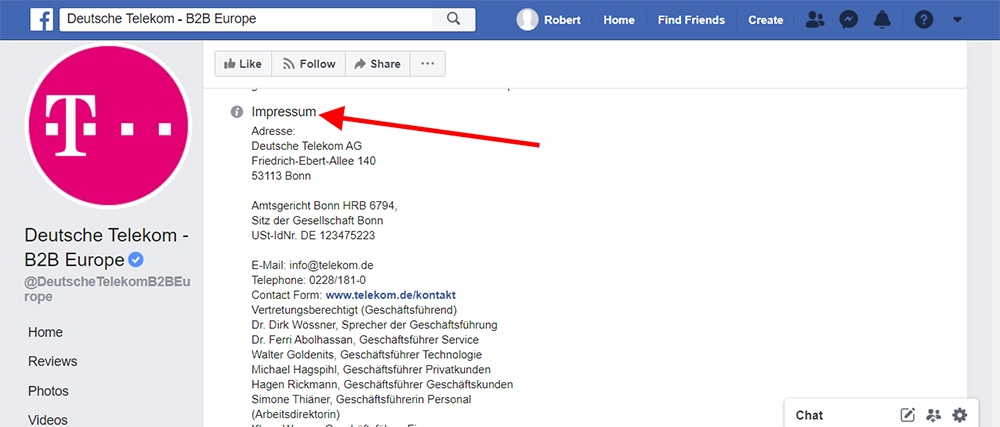1000x427 pixels.
Task: Like the Deutsche Telekom page
Action: coord(243,64)
